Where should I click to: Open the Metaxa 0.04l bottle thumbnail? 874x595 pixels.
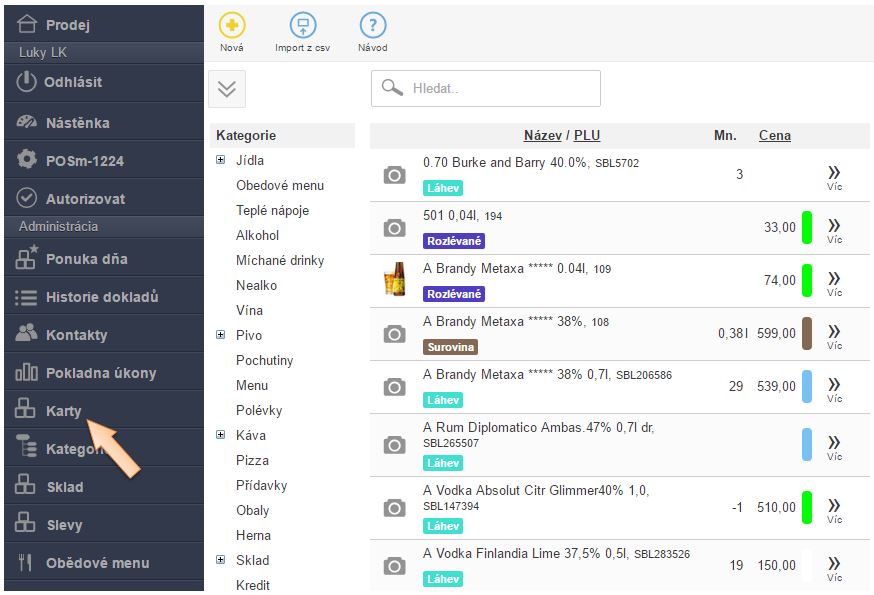tap(395, 280)
